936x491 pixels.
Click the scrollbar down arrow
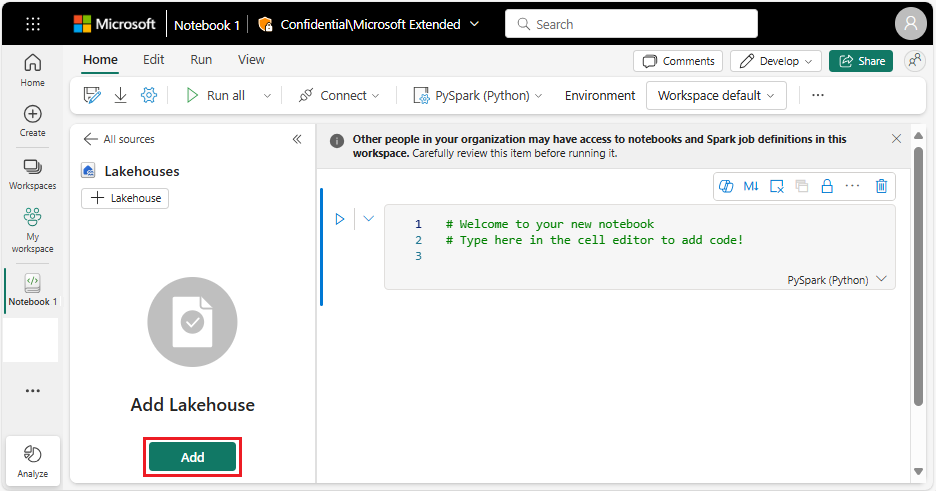(919, 471)
